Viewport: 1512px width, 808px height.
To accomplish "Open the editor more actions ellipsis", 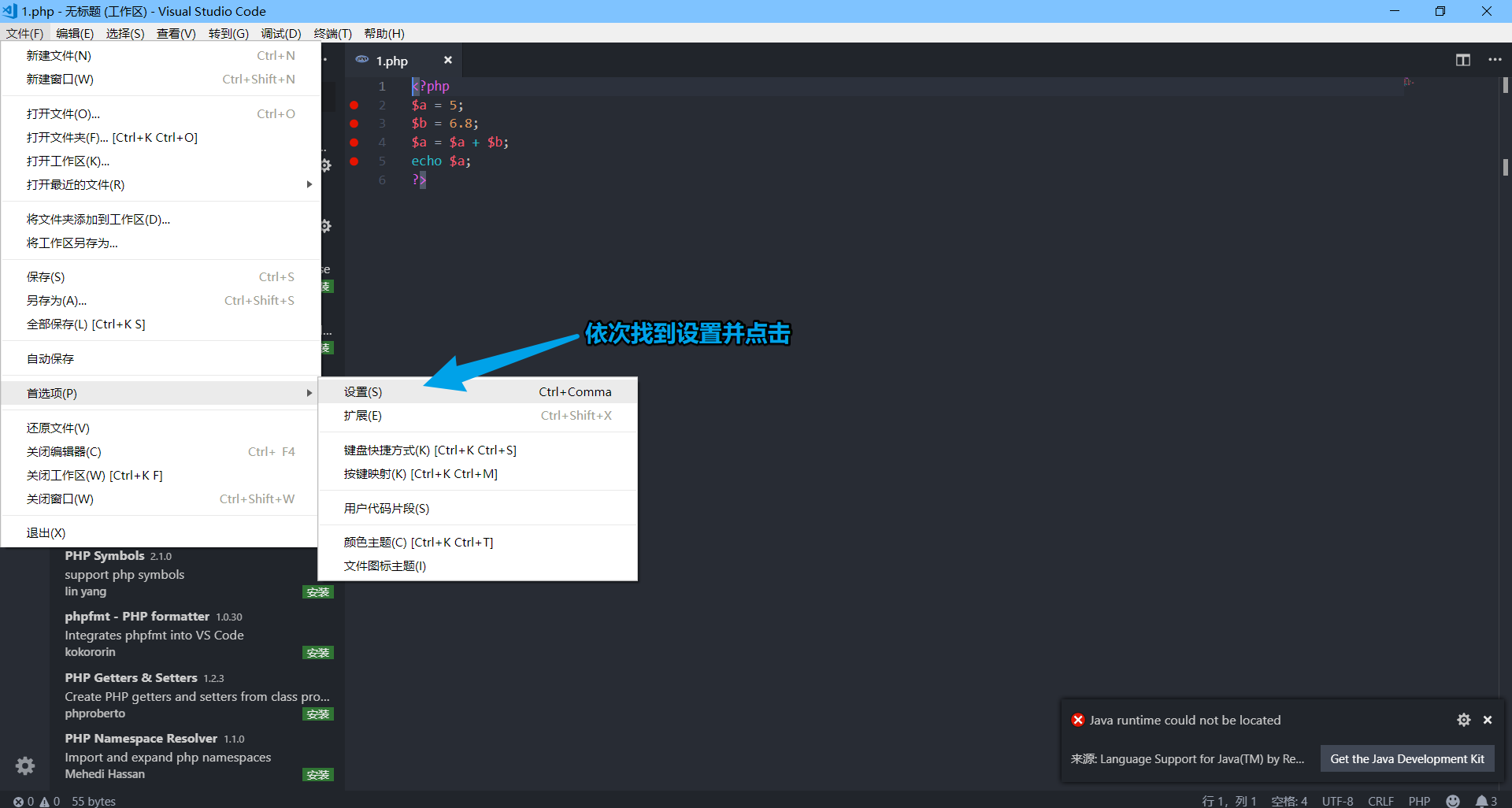I will (x=1495, y=60).
